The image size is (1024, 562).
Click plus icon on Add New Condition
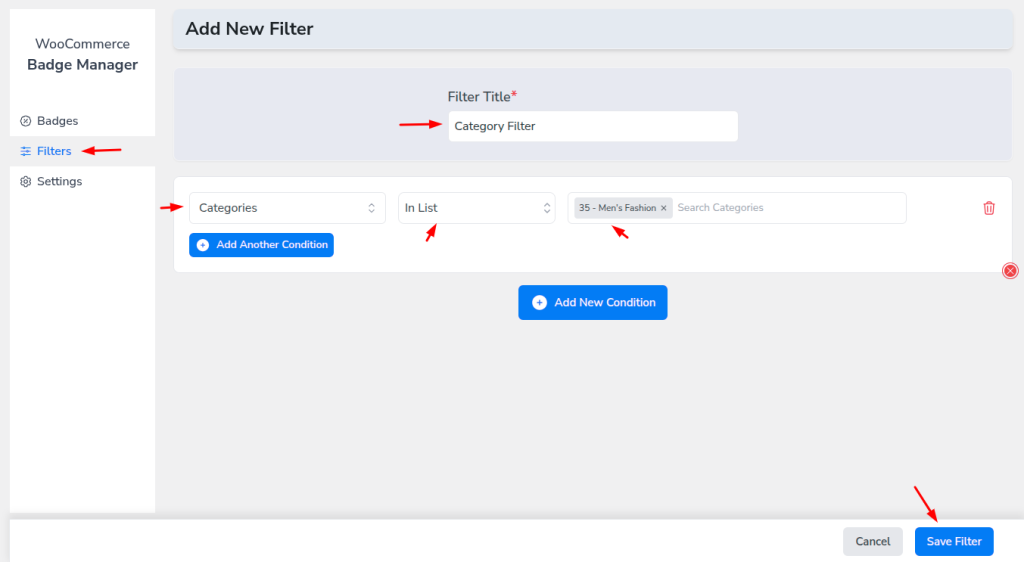pos(539,302)
